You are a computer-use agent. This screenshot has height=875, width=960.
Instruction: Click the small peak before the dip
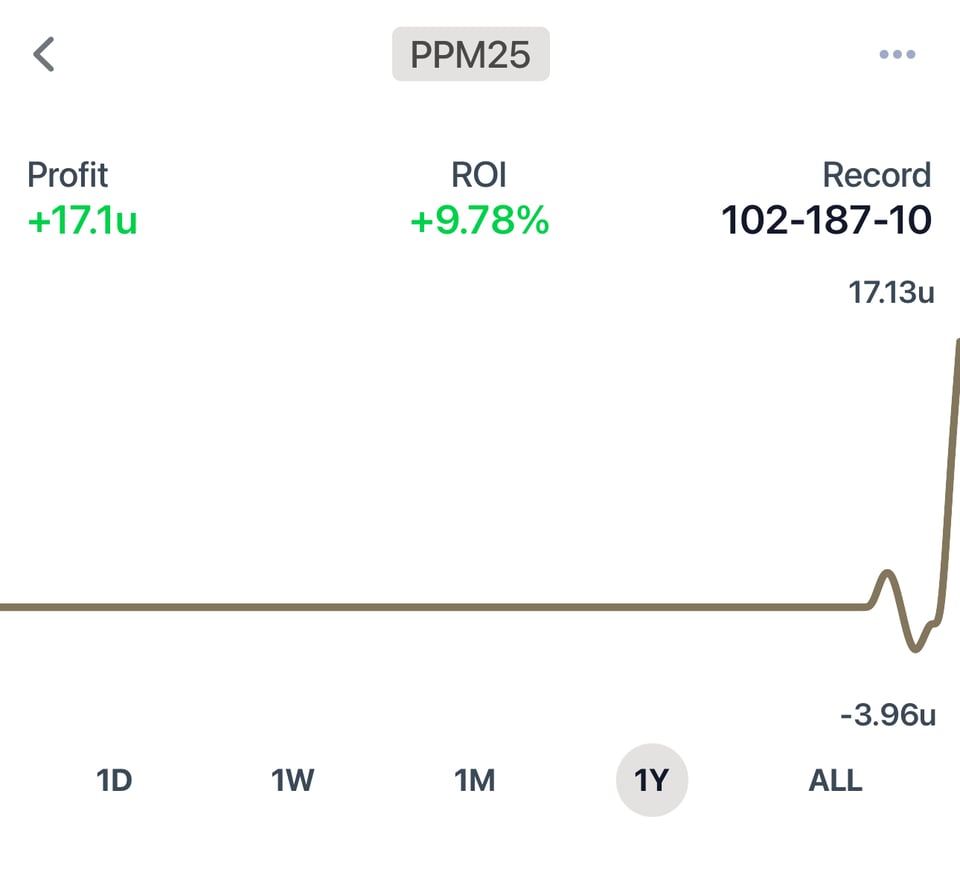point(886,573)
